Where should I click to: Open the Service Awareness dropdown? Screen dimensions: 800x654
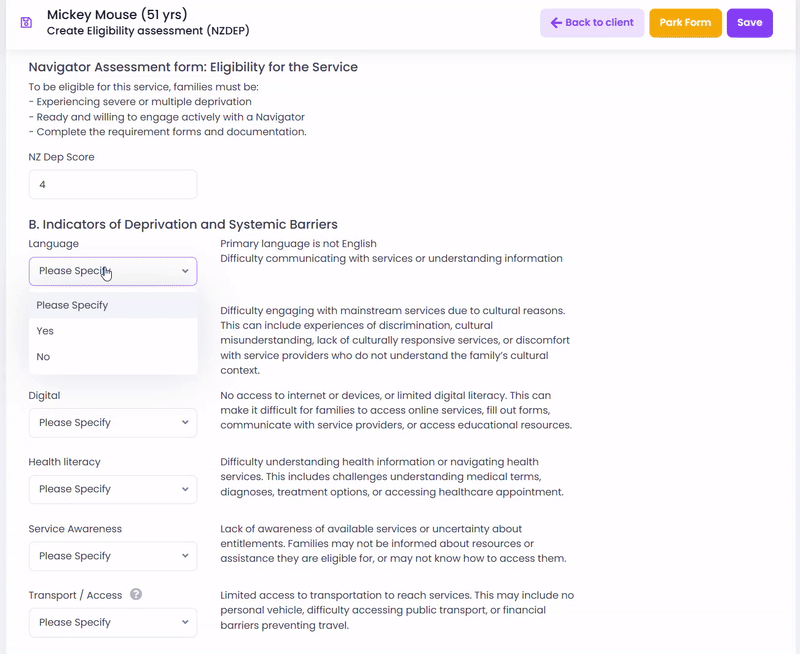pos(113,556)
